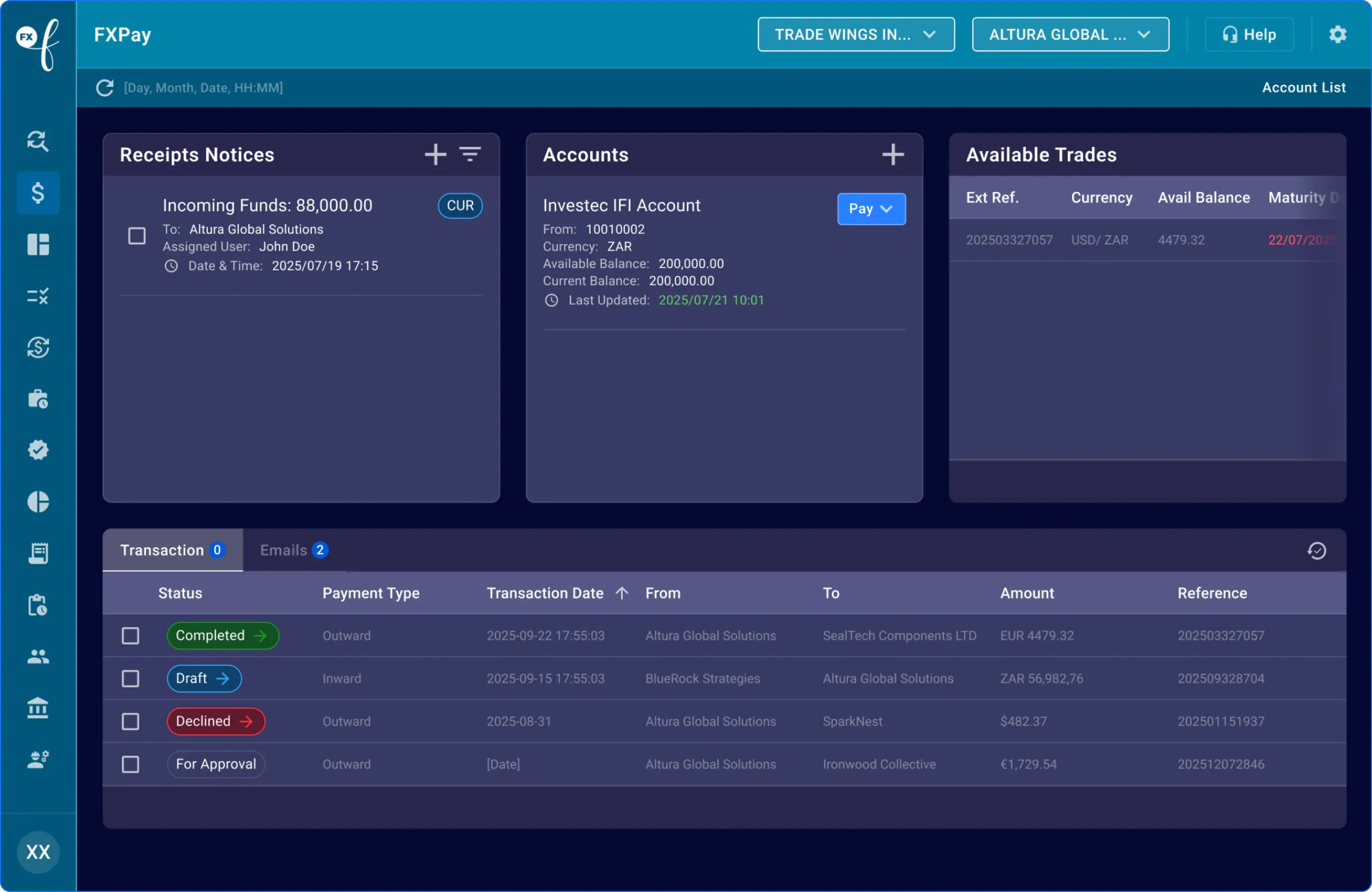
Task: Select the Completed transaction row checkbox
Action: pos(130,635)
